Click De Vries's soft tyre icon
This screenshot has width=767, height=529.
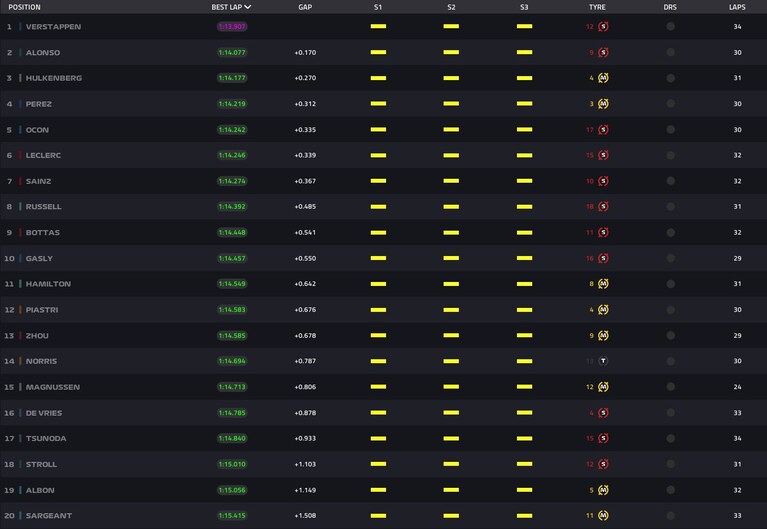tap(603, 413)
